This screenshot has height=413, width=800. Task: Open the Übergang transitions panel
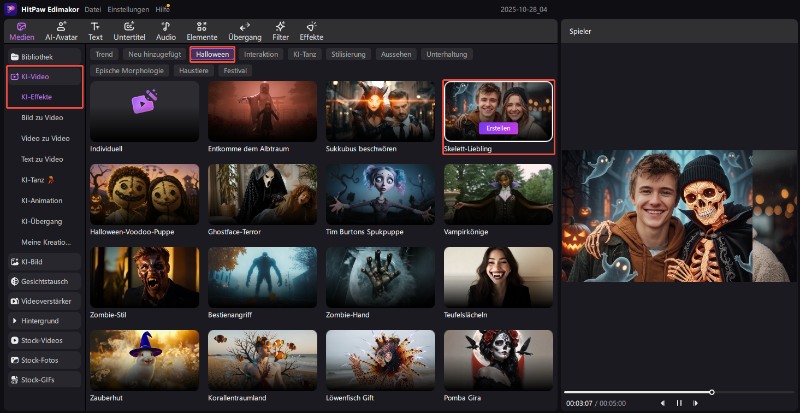[x=244, y=30]
